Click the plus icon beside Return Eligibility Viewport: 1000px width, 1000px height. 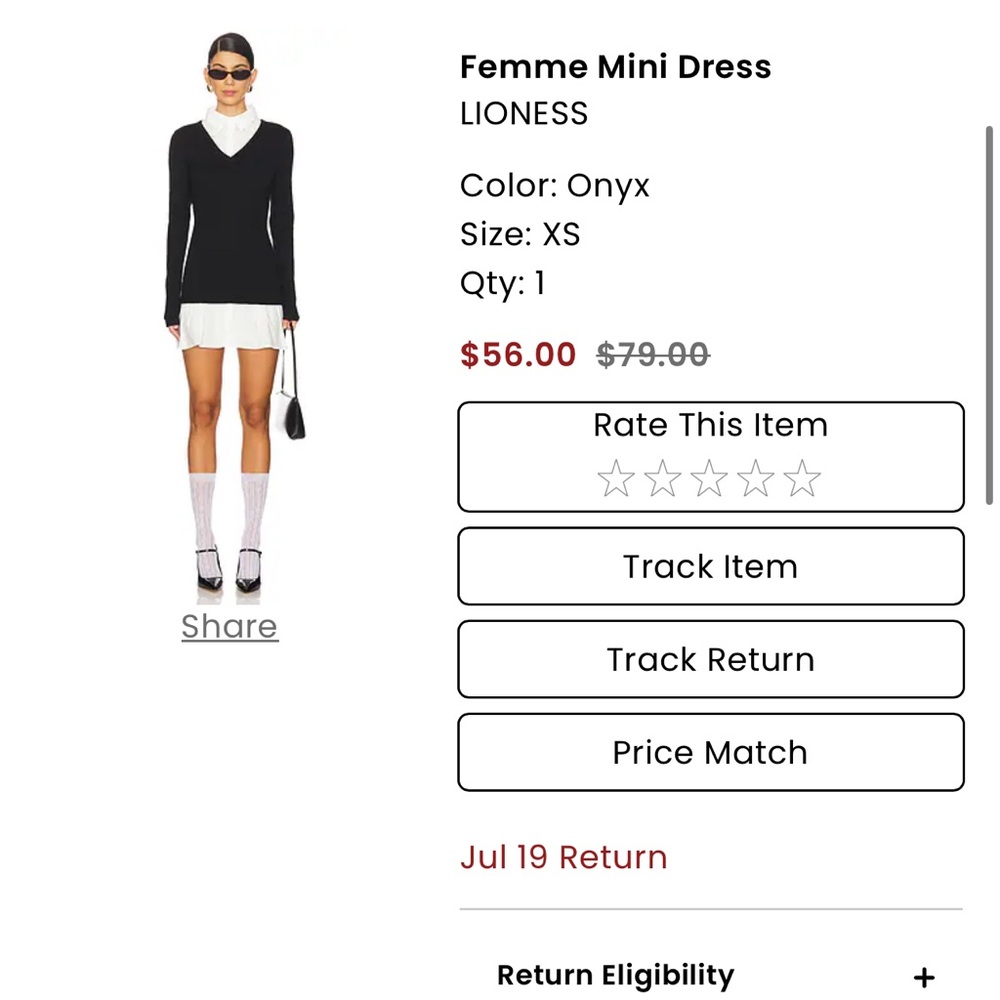click(x=923, y=974)
